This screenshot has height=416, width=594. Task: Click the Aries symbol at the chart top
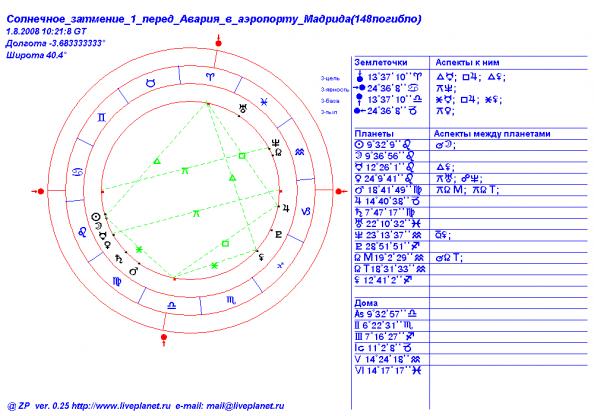210,77
